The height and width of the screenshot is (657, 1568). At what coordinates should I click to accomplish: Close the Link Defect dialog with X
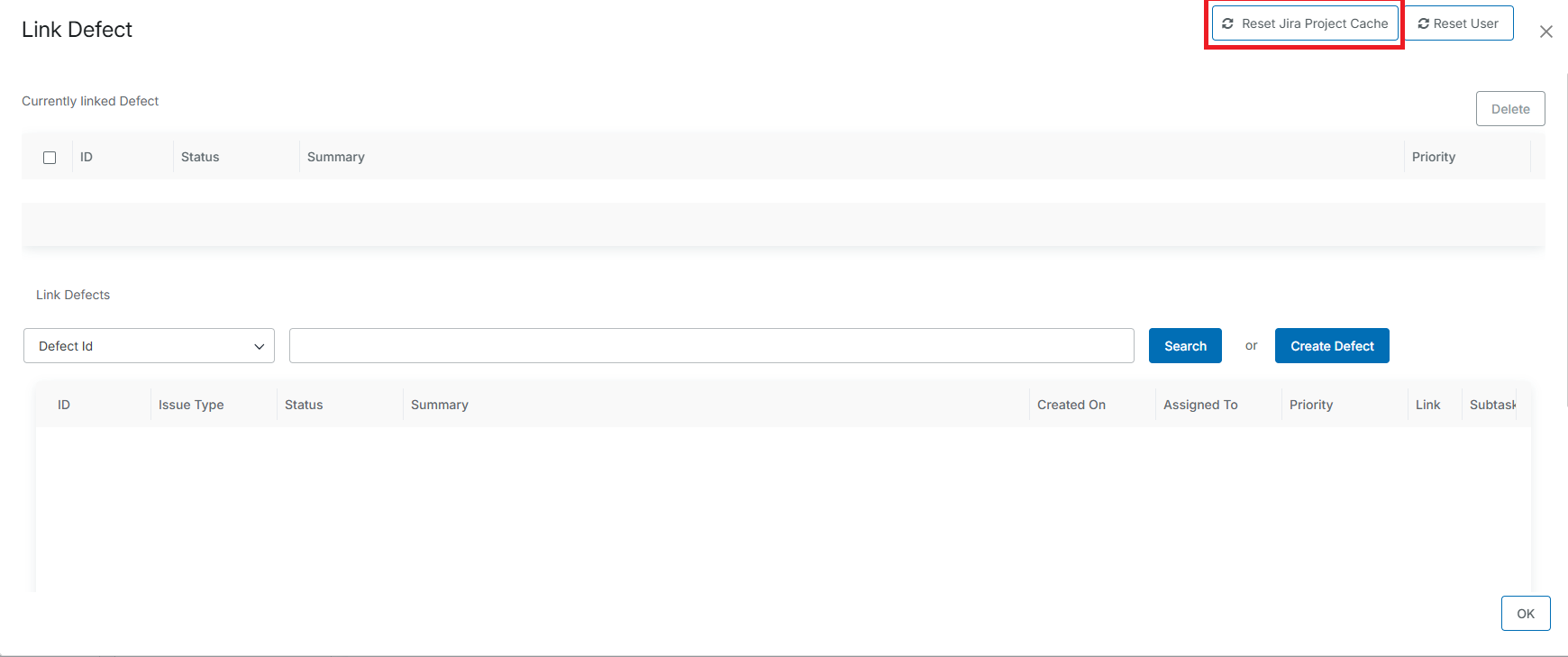click(x=1545, y=32)
